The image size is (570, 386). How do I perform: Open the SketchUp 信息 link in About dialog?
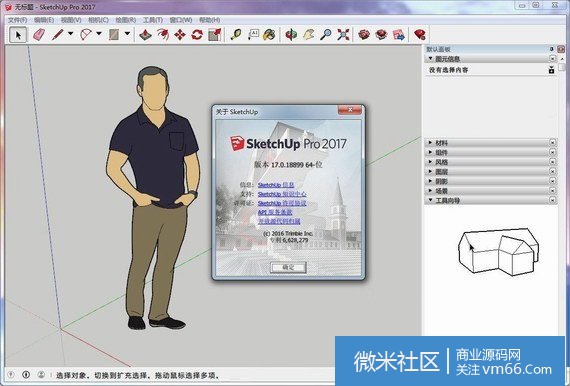point(276,185)
